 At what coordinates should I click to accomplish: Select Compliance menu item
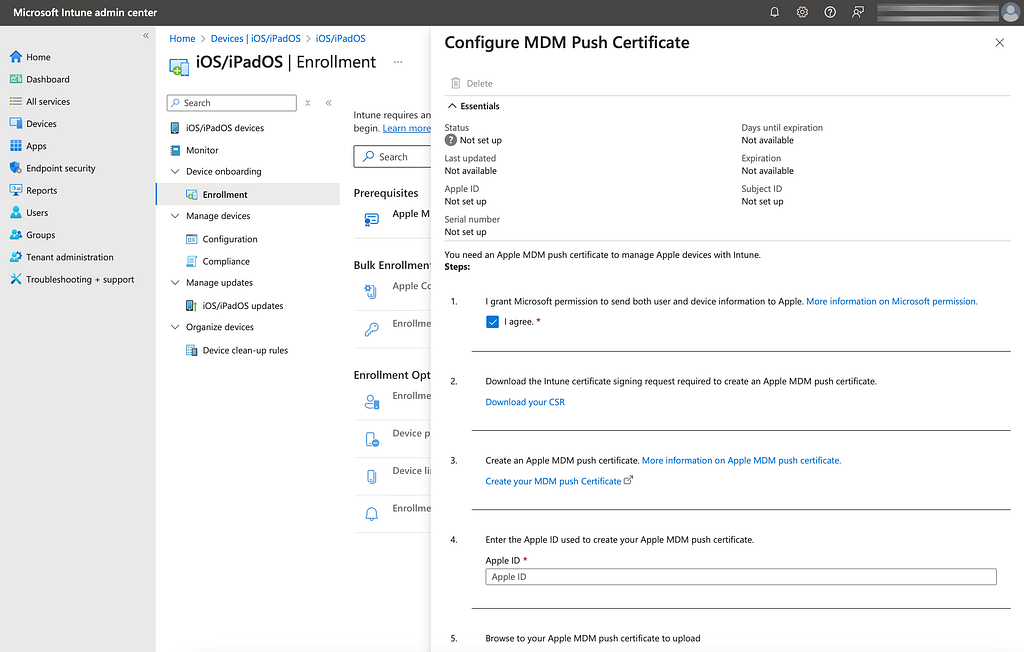[225, 261]
